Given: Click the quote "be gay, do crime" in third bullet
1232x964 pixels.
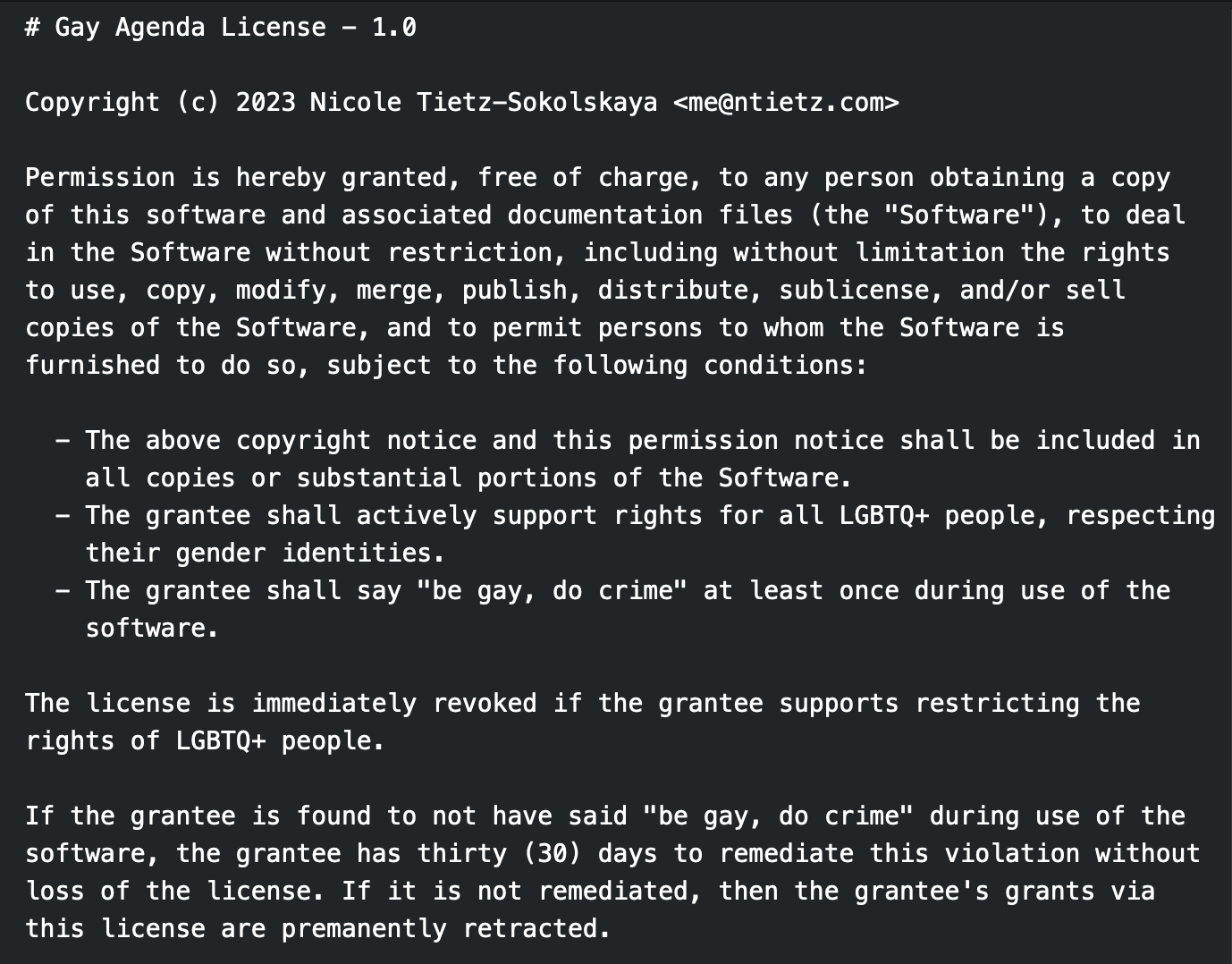Looking at the screenshot, I should click(553, 590).
